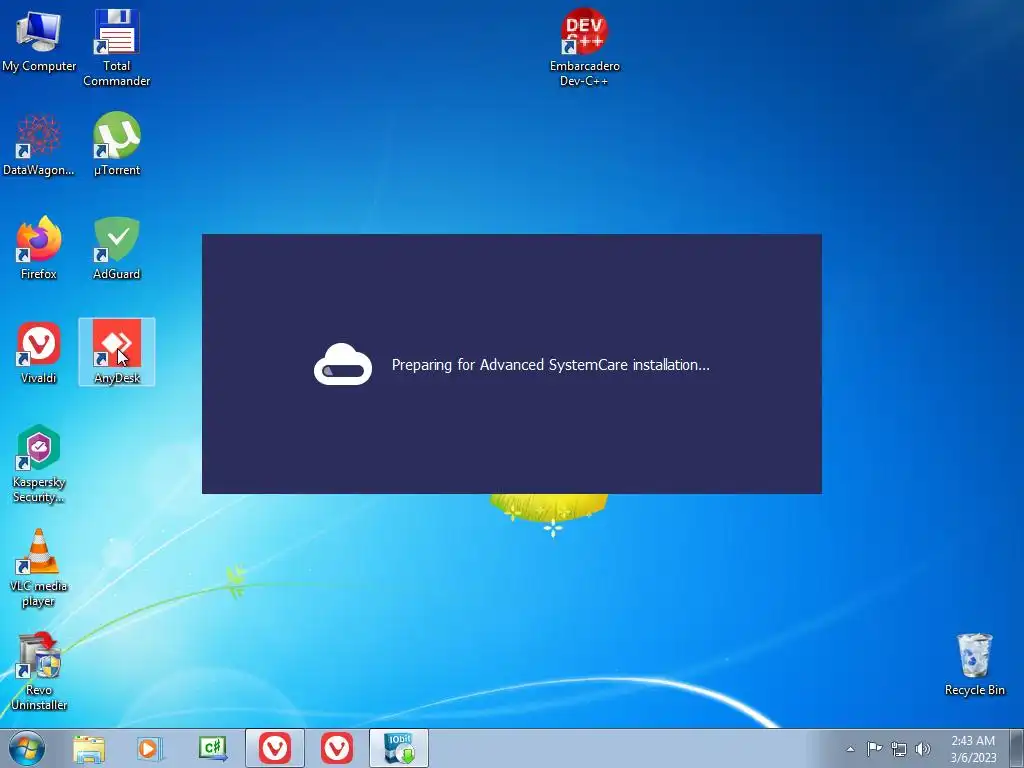Open the volume speaker tray icon
Screen dimensions: 1024x768
click(923, 749)
